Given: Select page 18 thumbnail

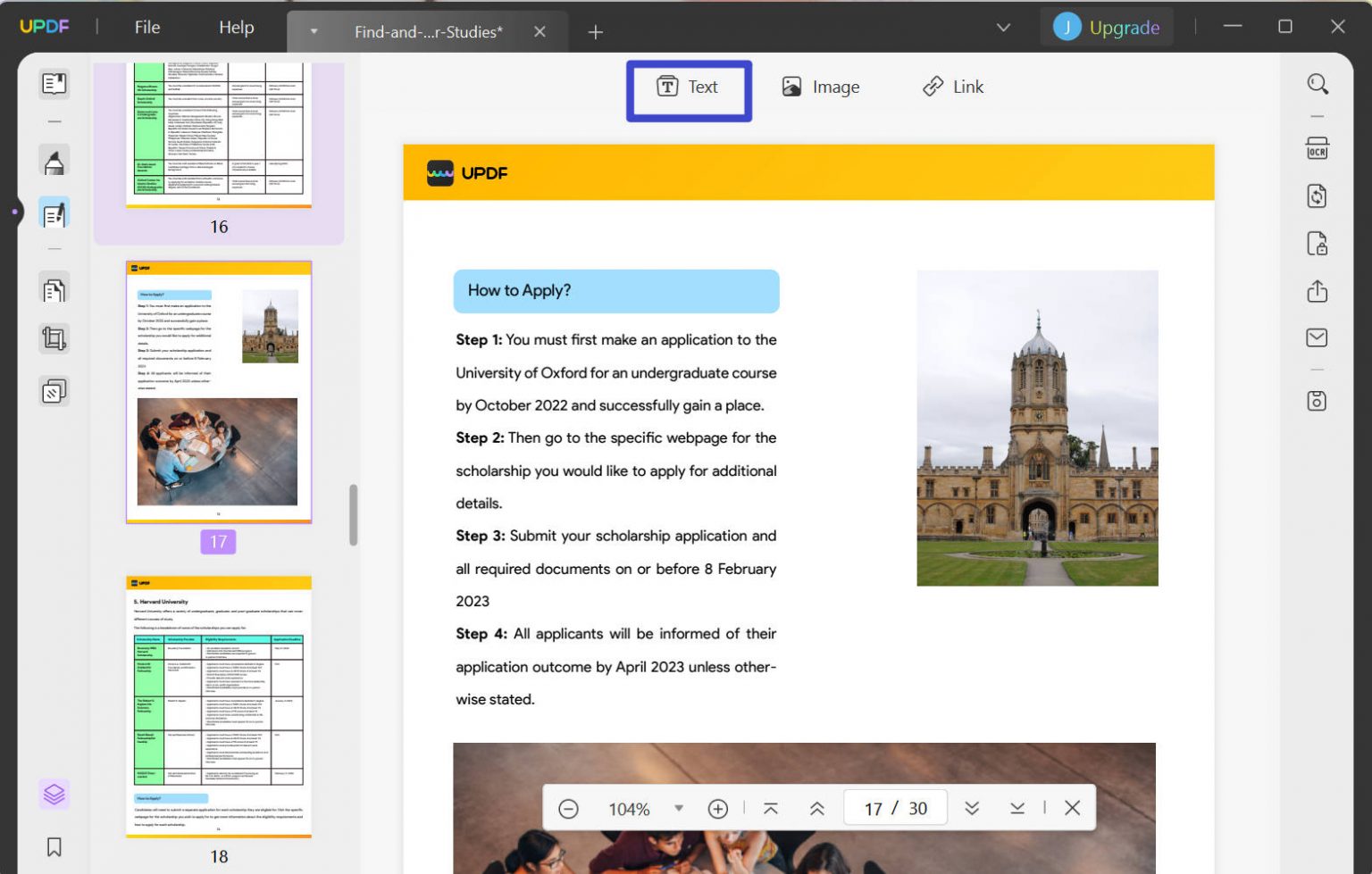Looking at the screenshot, I should tap(219, 706).
